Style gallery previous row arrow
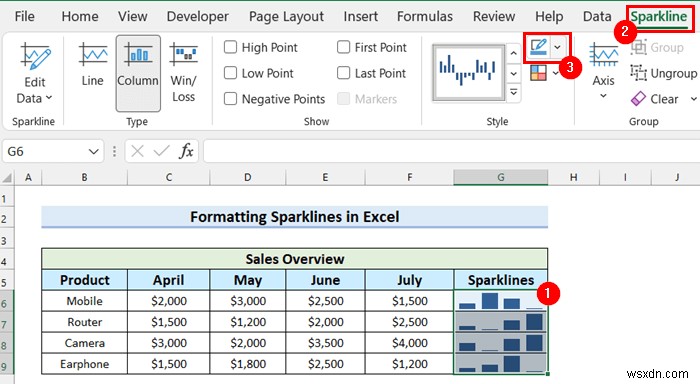 click(x=514, y=54)
